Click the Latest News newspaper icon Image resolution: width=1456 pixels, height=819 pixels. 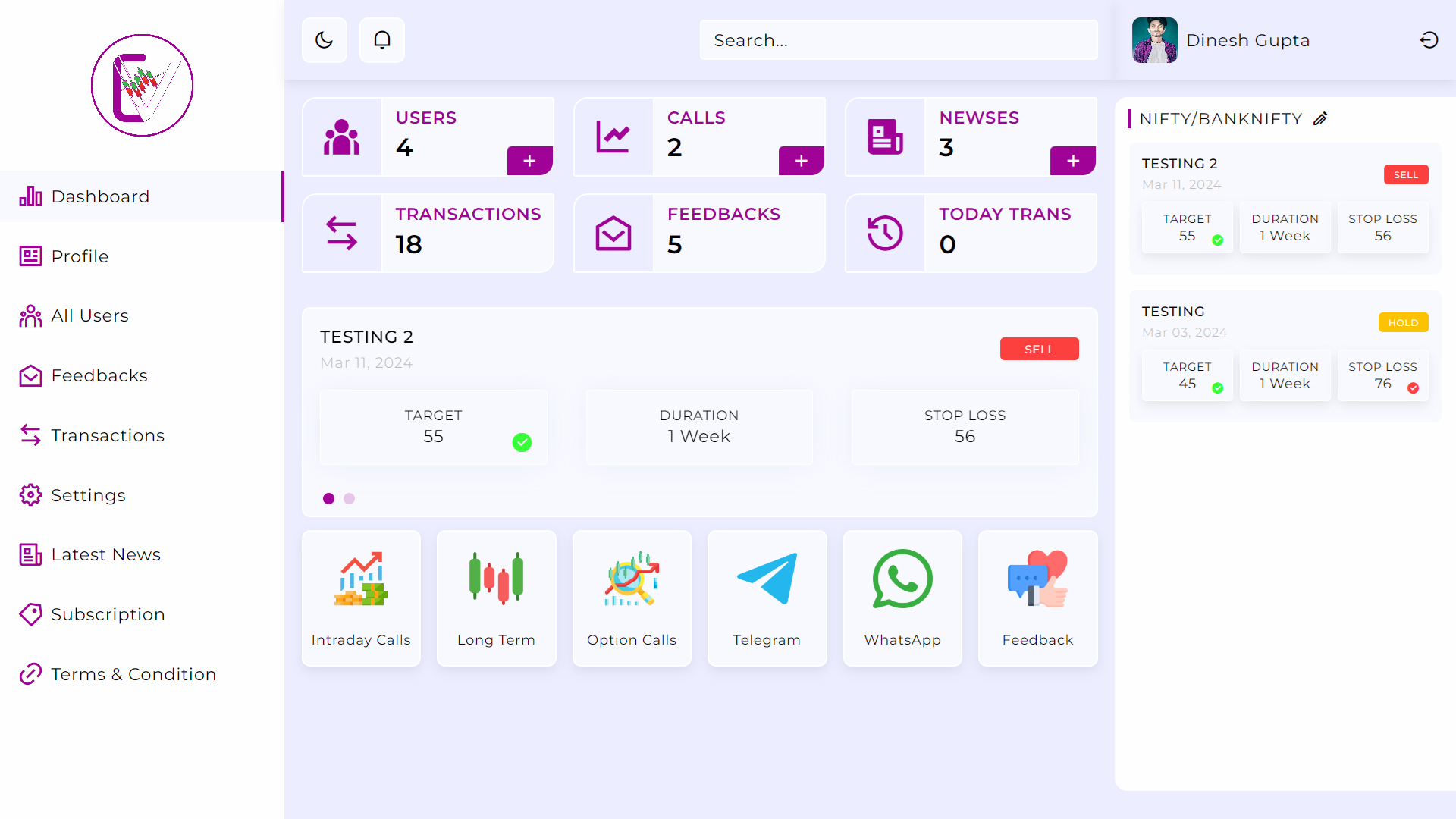coord(30,554)
